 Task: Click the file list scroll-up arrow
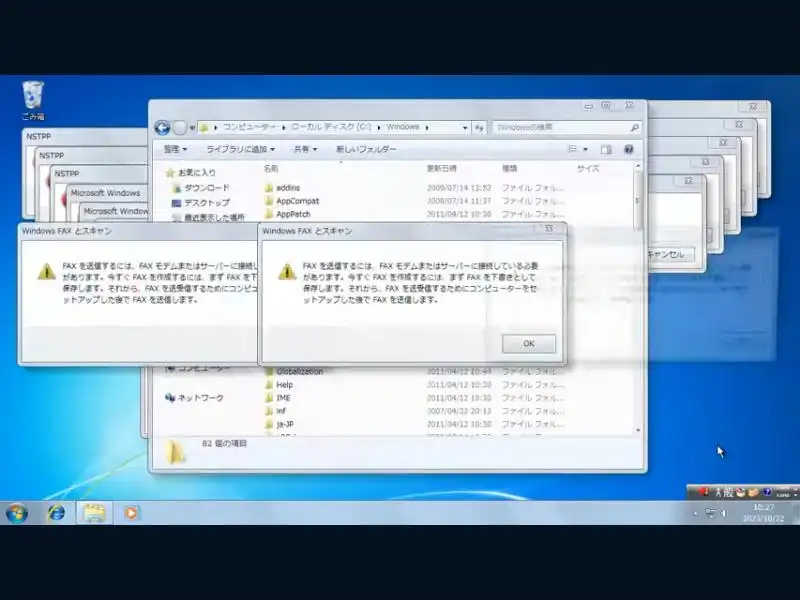[638, 166]
